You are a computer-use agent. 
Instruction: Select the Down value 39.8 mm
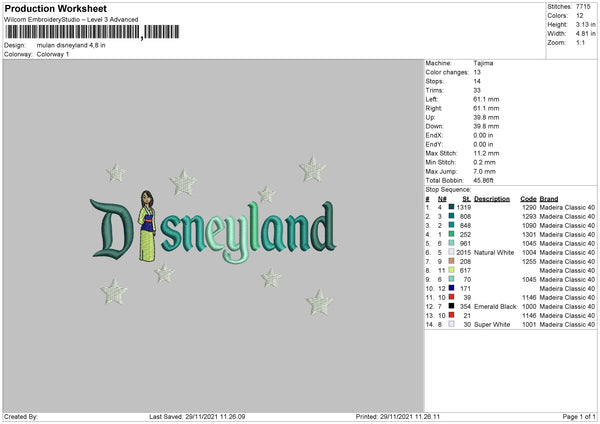click(486, 126)
